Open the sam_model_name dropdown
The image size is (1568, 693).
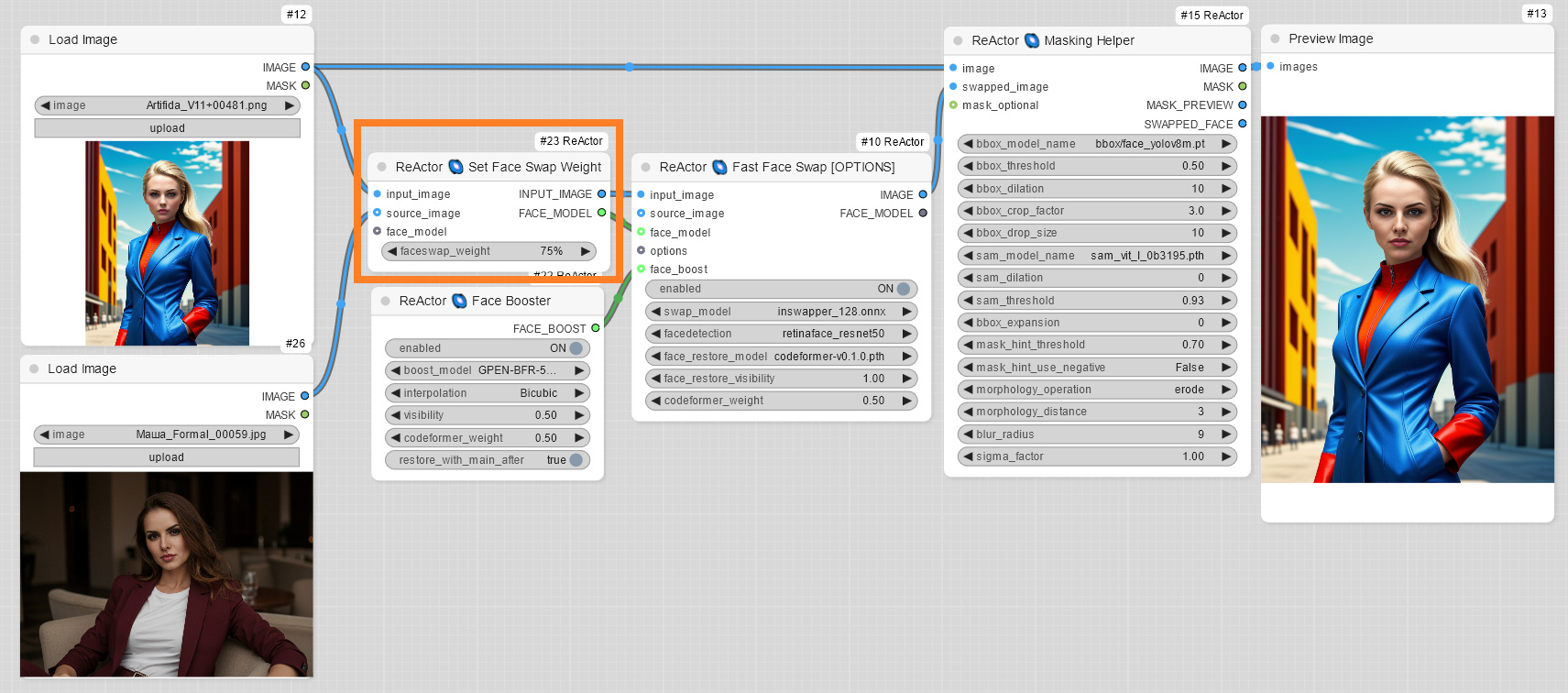(1096, 256)
